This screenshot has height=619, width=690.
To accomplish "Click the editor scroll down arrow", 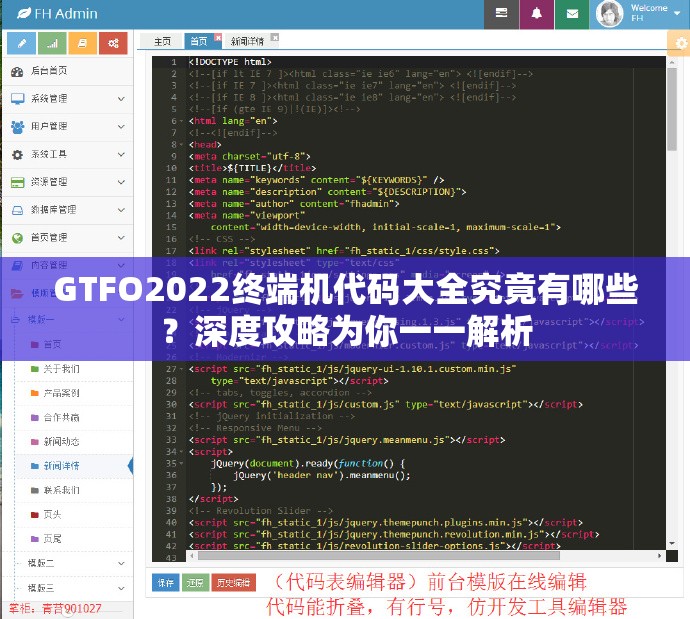I will click(x=672, y=544).
